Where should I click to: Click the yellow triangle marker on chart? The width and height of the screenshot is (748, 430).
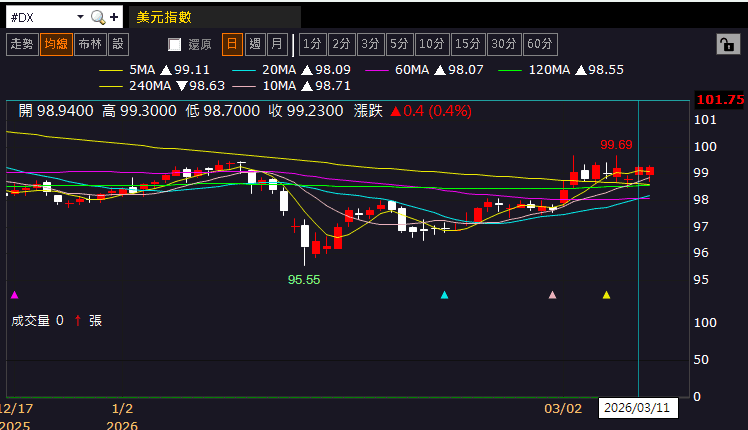[x=606, y=295]
